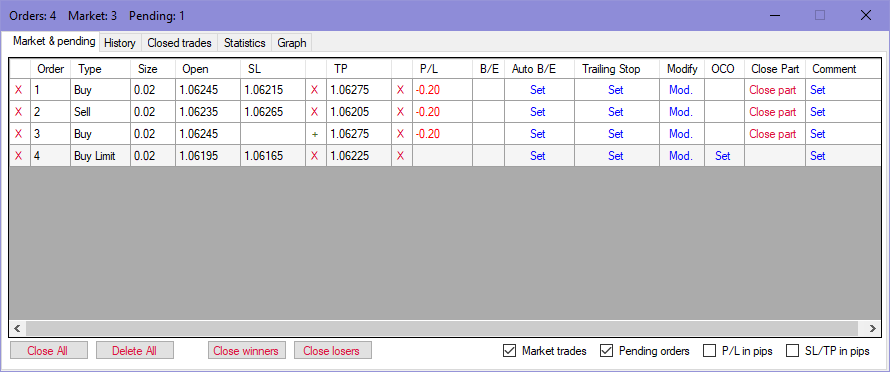Image resolution: width=890 pixels, height=372 pixels.
Task: Click the Delete All button
Action: (135, 350)
